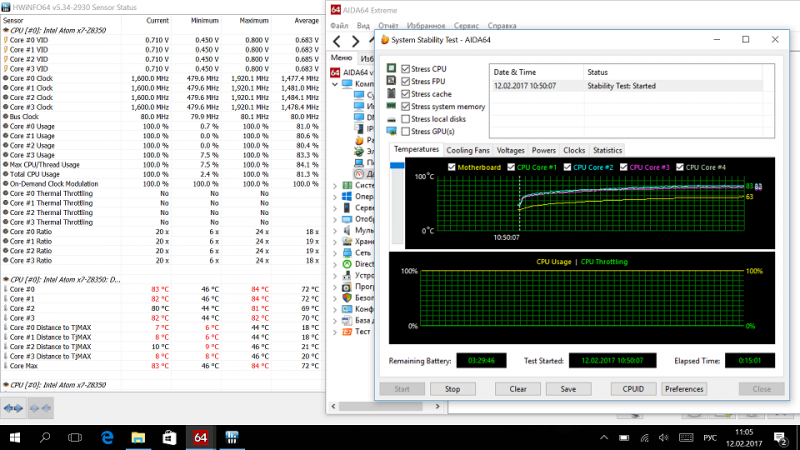Expand the DirectX tree node
Screen dimensions: 800x450
coord(335,264)
